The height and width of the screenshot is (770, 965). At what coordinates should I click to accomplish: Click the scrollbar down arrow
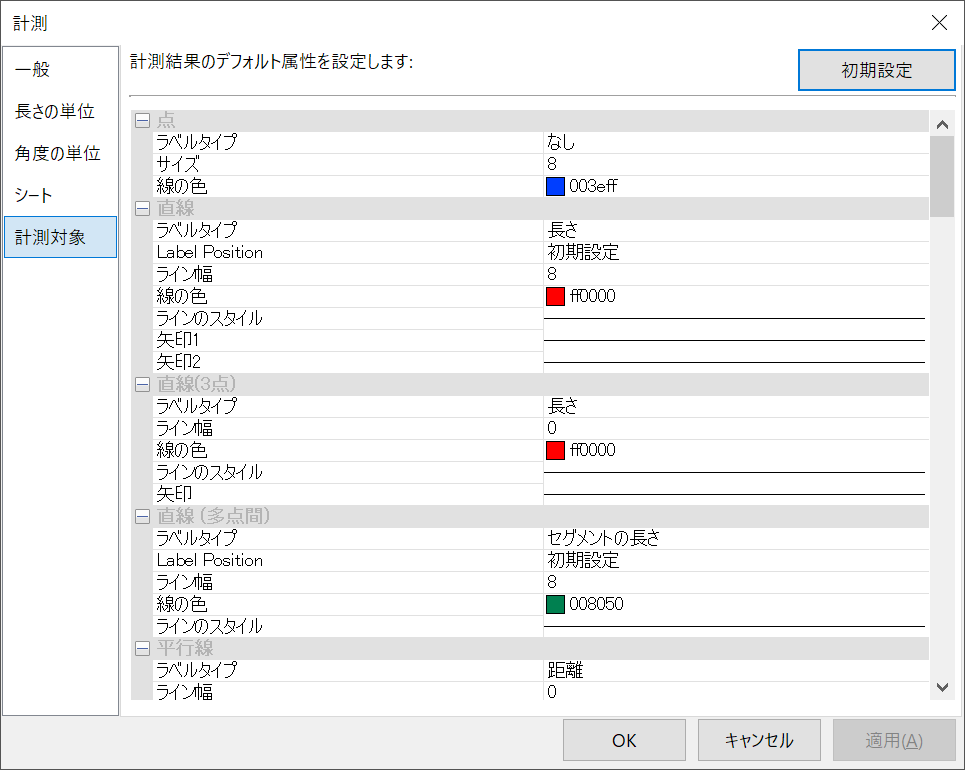[x=942, y=688]
